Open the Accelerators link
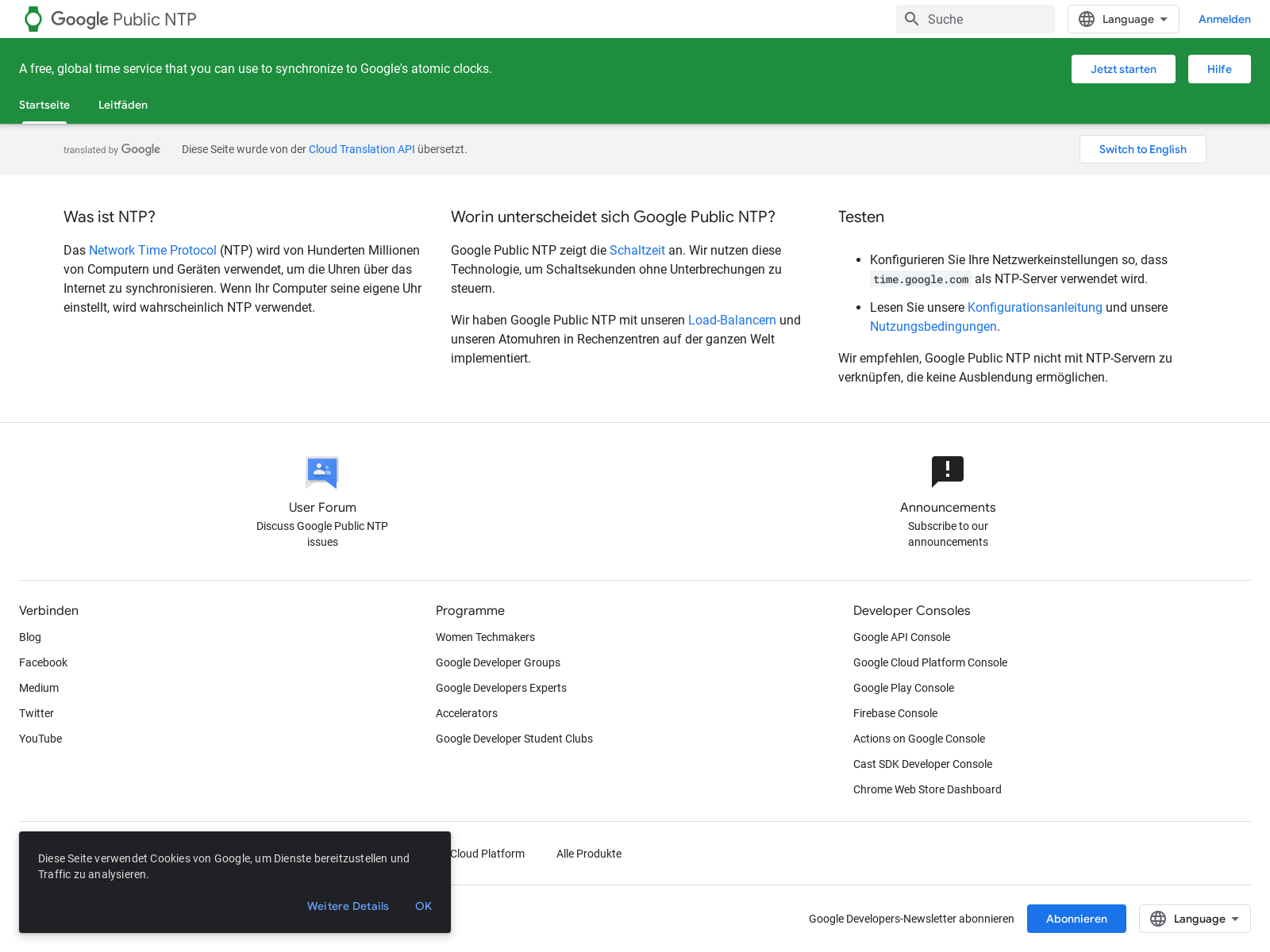The image size is (1270, 952). pyautogui.click(x=467, y=713)
